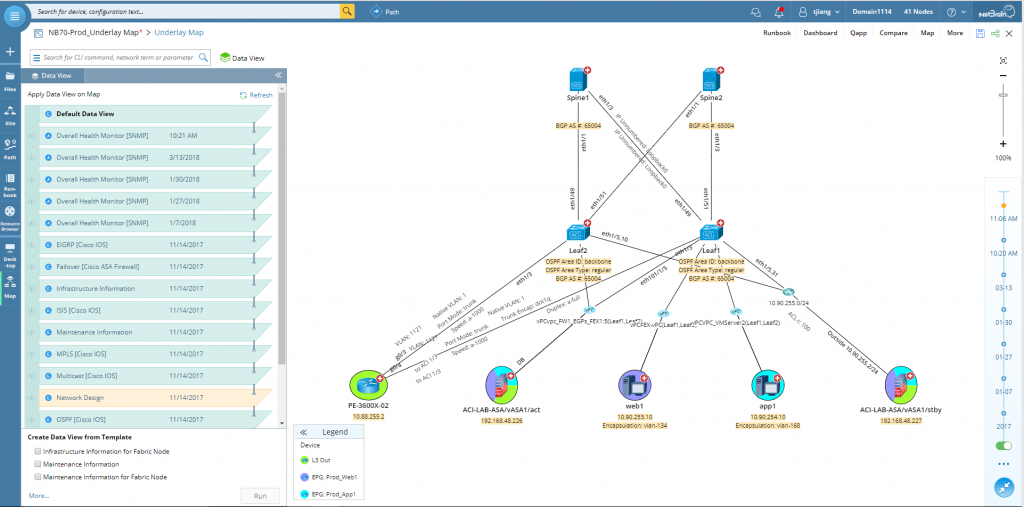The width and height of the screenshot is (1024, 507).
Task: Open the More menu
Action: pyautogui.click(x=955, y=33)
